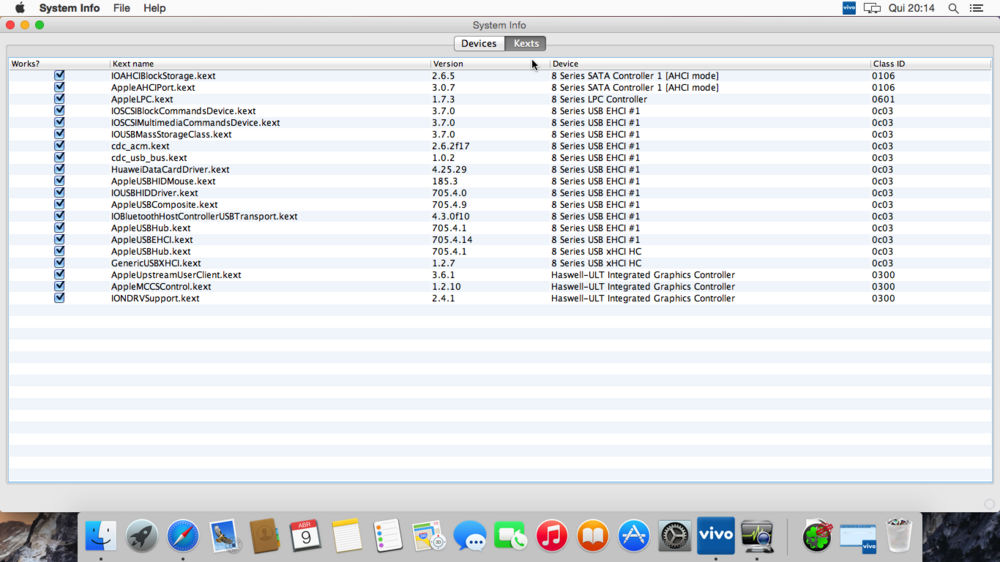Sort by the Kext name column header
Screen dimensions: 1000x562
pyautogui.click(x=270, y=63)
